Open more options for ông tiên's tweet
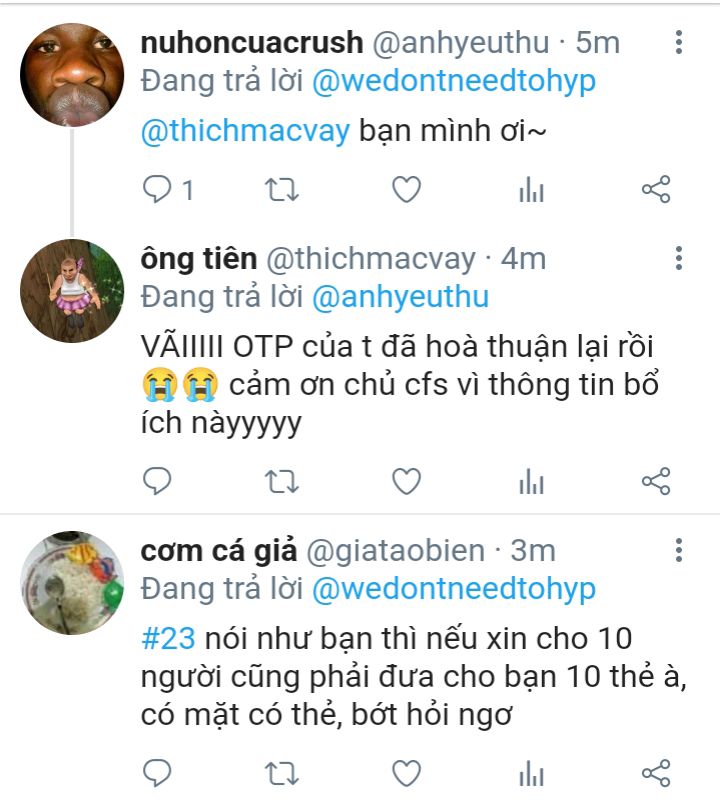Screen dimensions: 720x802 click(679, 258)
